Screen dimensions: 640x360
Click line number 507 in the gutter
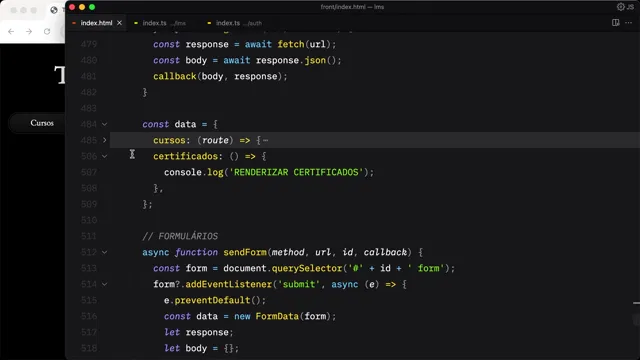[89, 172]
